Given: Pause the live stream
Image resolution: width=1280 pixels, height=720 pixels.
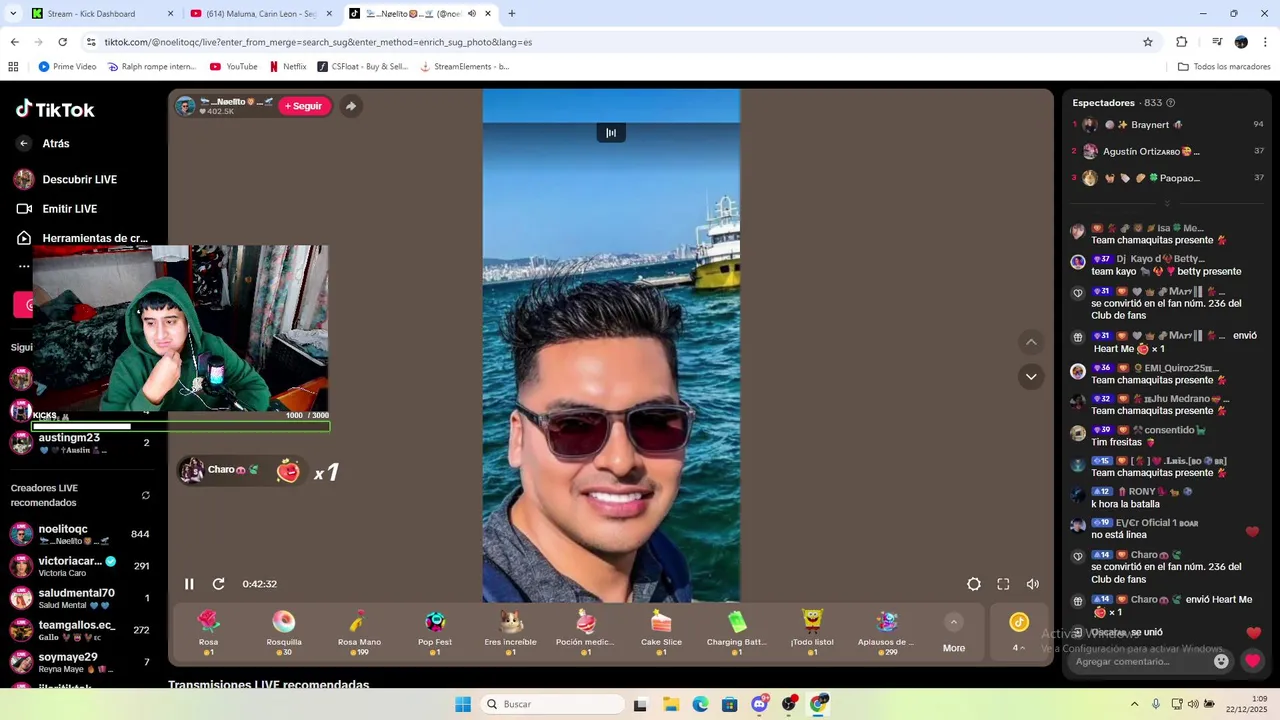Looking at the screenshot, I should click(x=189, y=584).
